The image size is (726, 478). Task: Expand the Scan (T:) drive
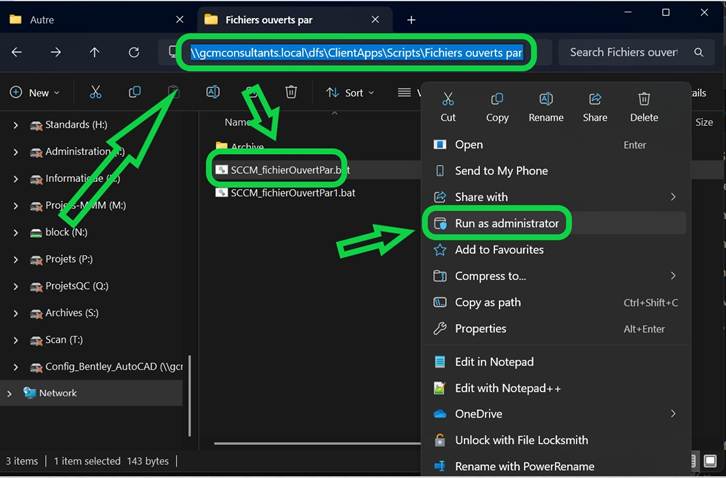tap(16, 340)
